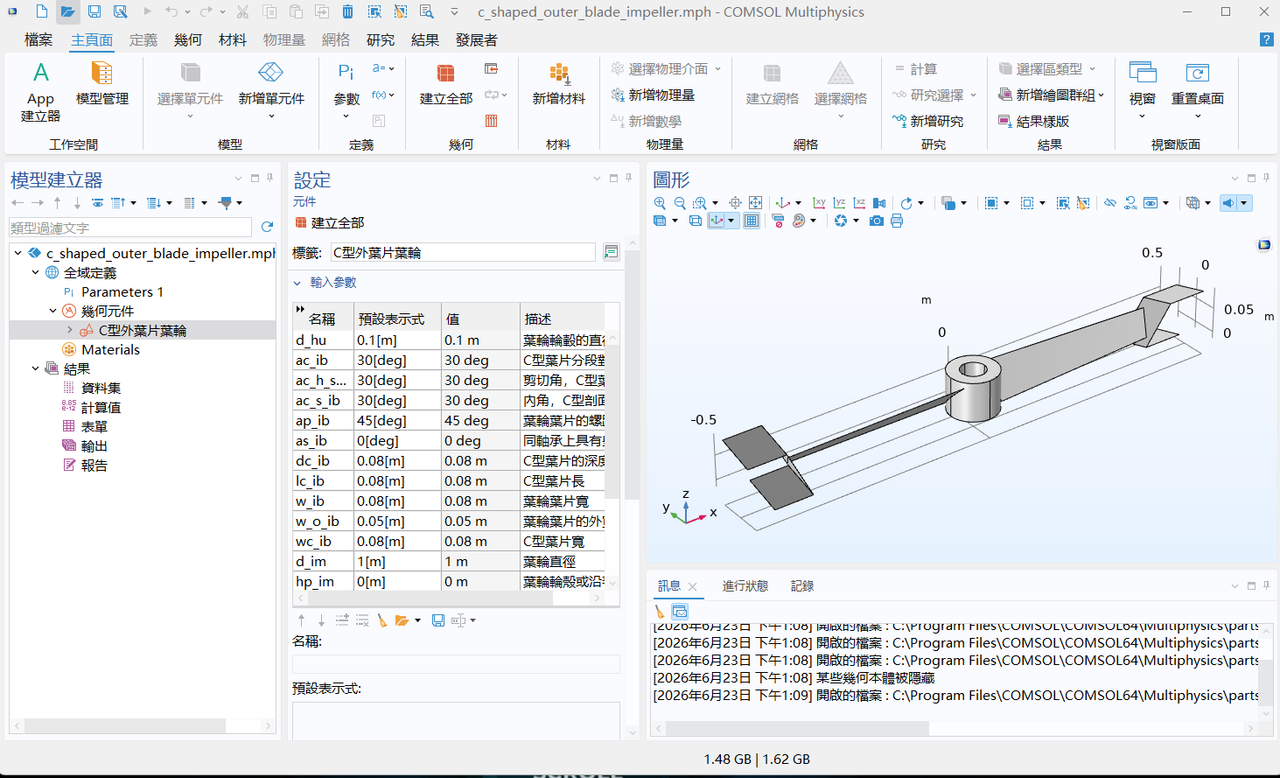1280x778 pixels.
Task: Click 建立全部 in the ribbon
Action: [446, 84]
